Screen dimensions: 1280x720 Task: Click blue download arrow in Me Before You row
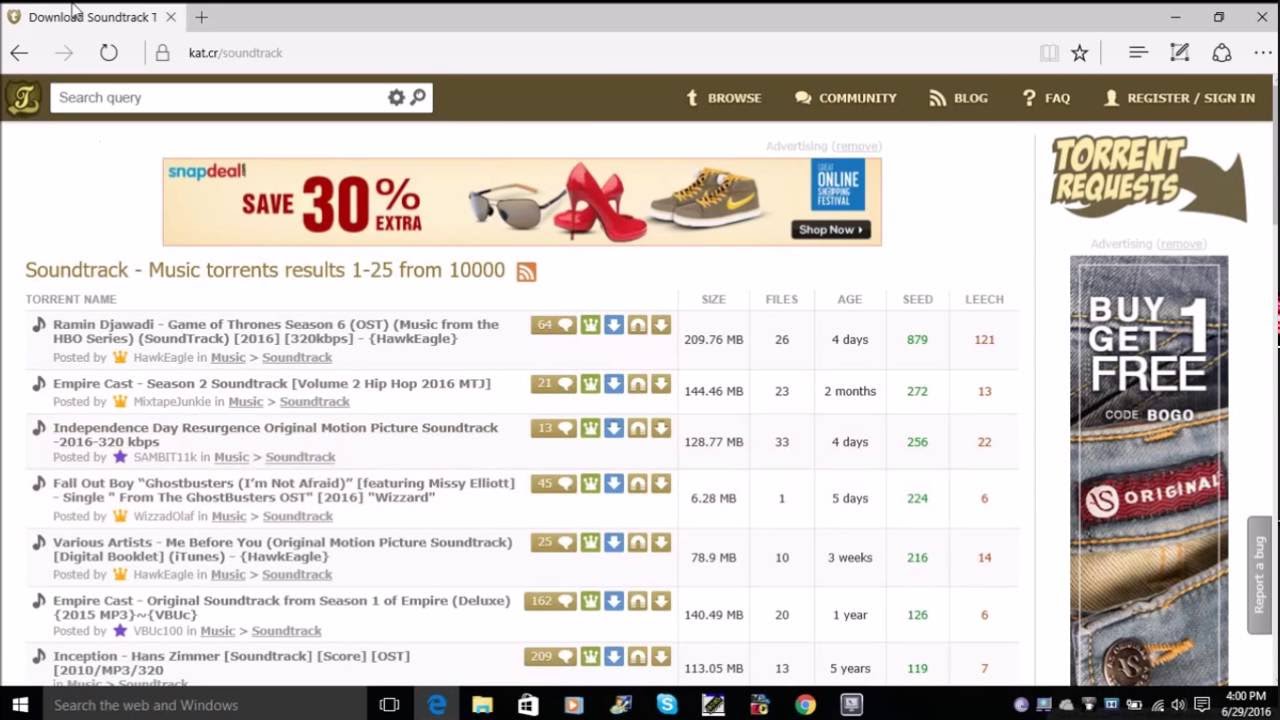coord(614,543)
